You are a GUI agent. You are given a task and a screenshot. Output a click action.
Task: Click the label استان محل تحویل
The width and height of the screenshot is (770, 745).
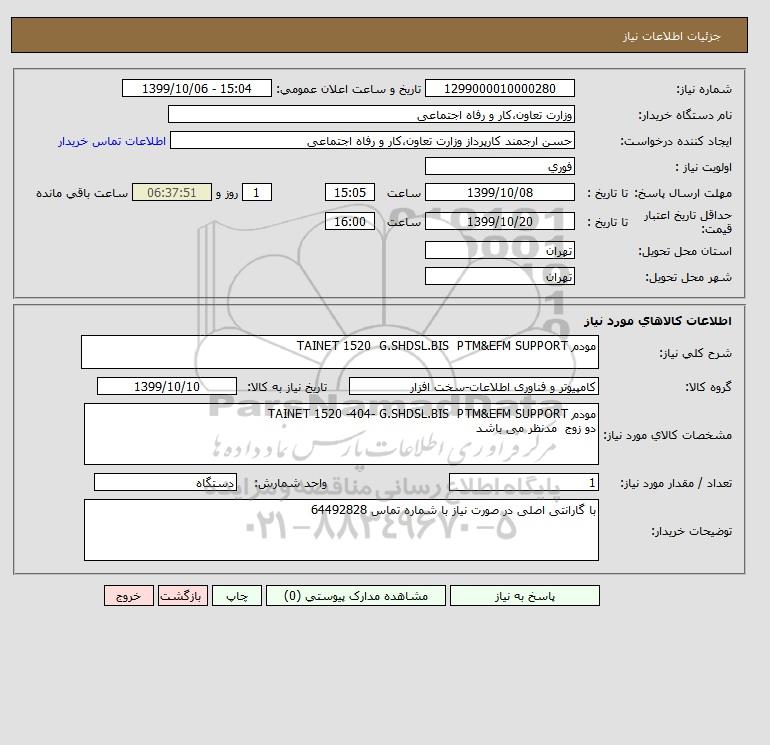point(685,251)
